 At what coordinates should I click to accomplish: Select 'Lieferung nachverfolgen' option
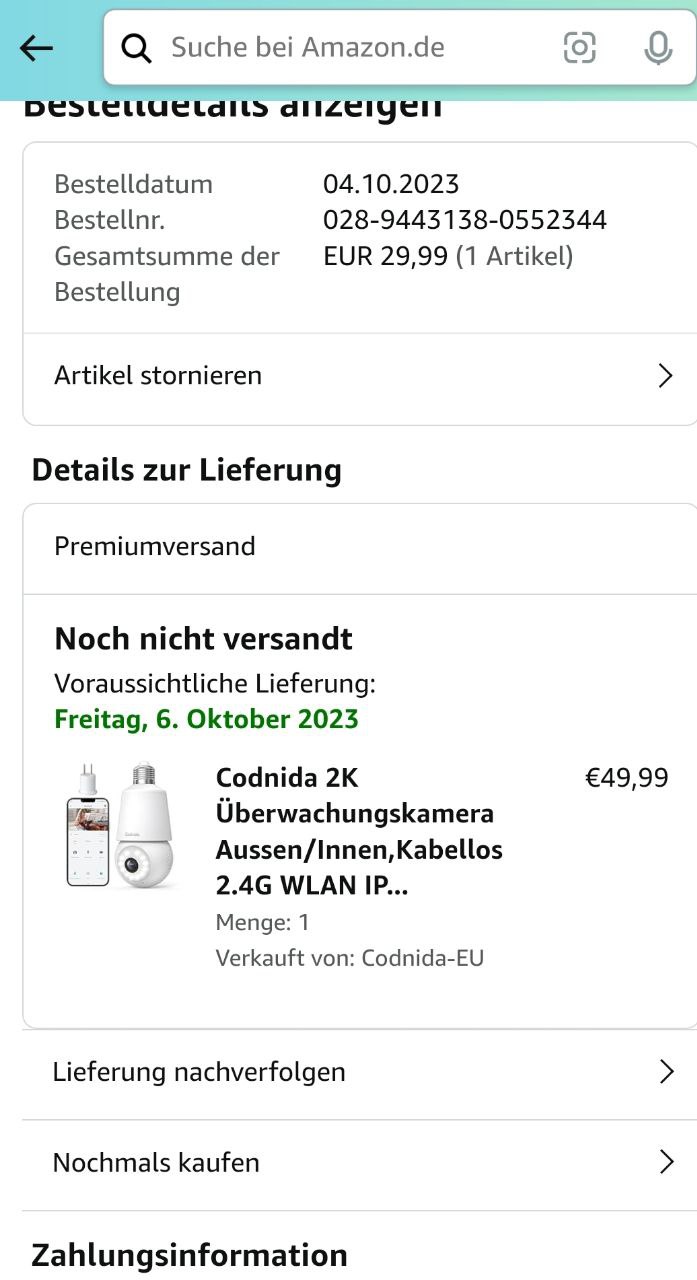(x=199, y=1072)
